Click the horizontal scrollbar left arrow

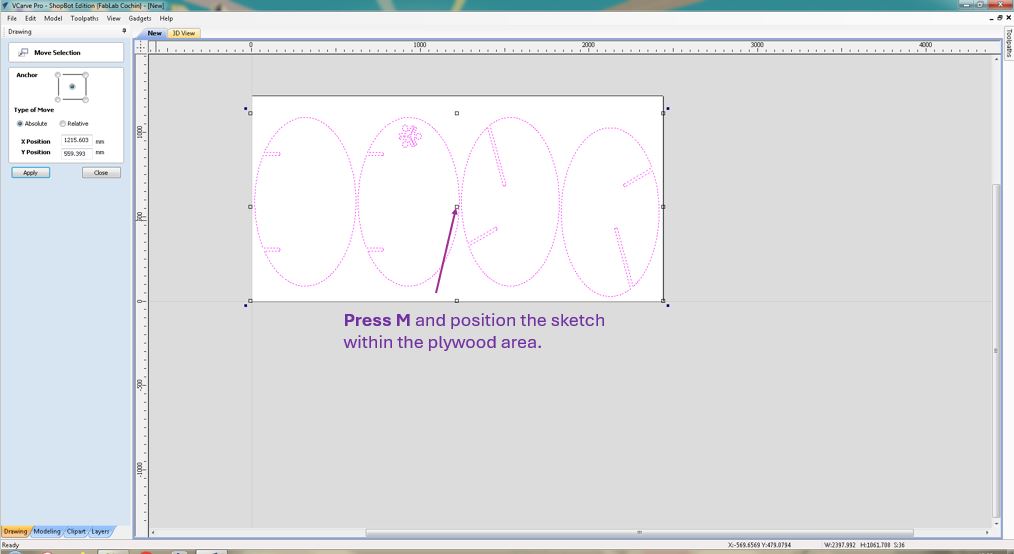153,533
